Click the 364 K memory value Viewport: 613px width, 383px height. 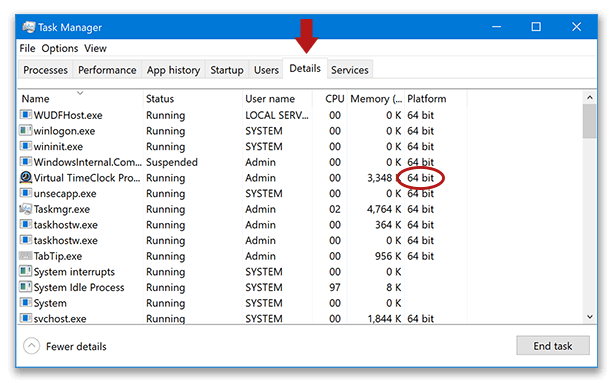[x=388, y=225]
